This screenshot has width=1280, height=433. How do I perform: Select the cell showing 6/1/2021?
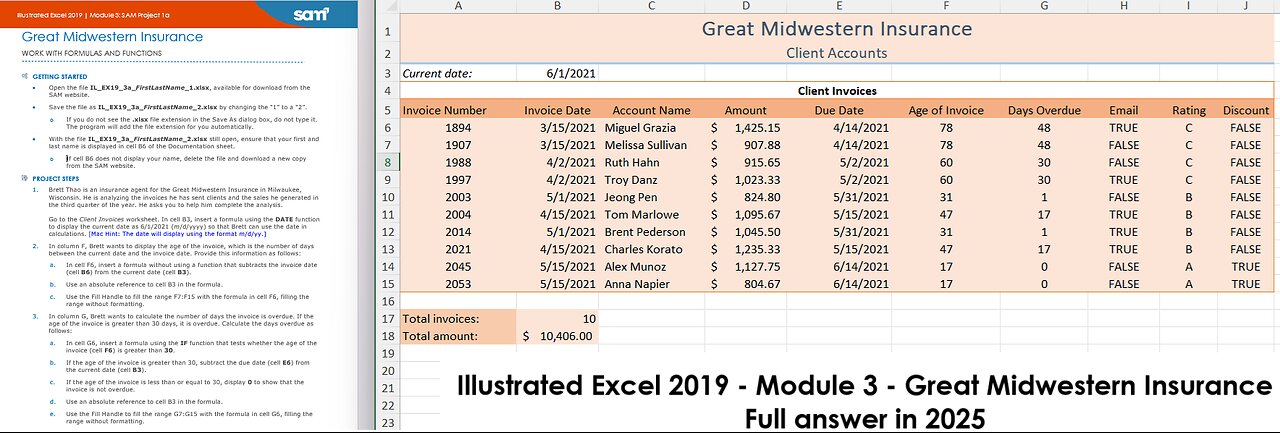558,73
